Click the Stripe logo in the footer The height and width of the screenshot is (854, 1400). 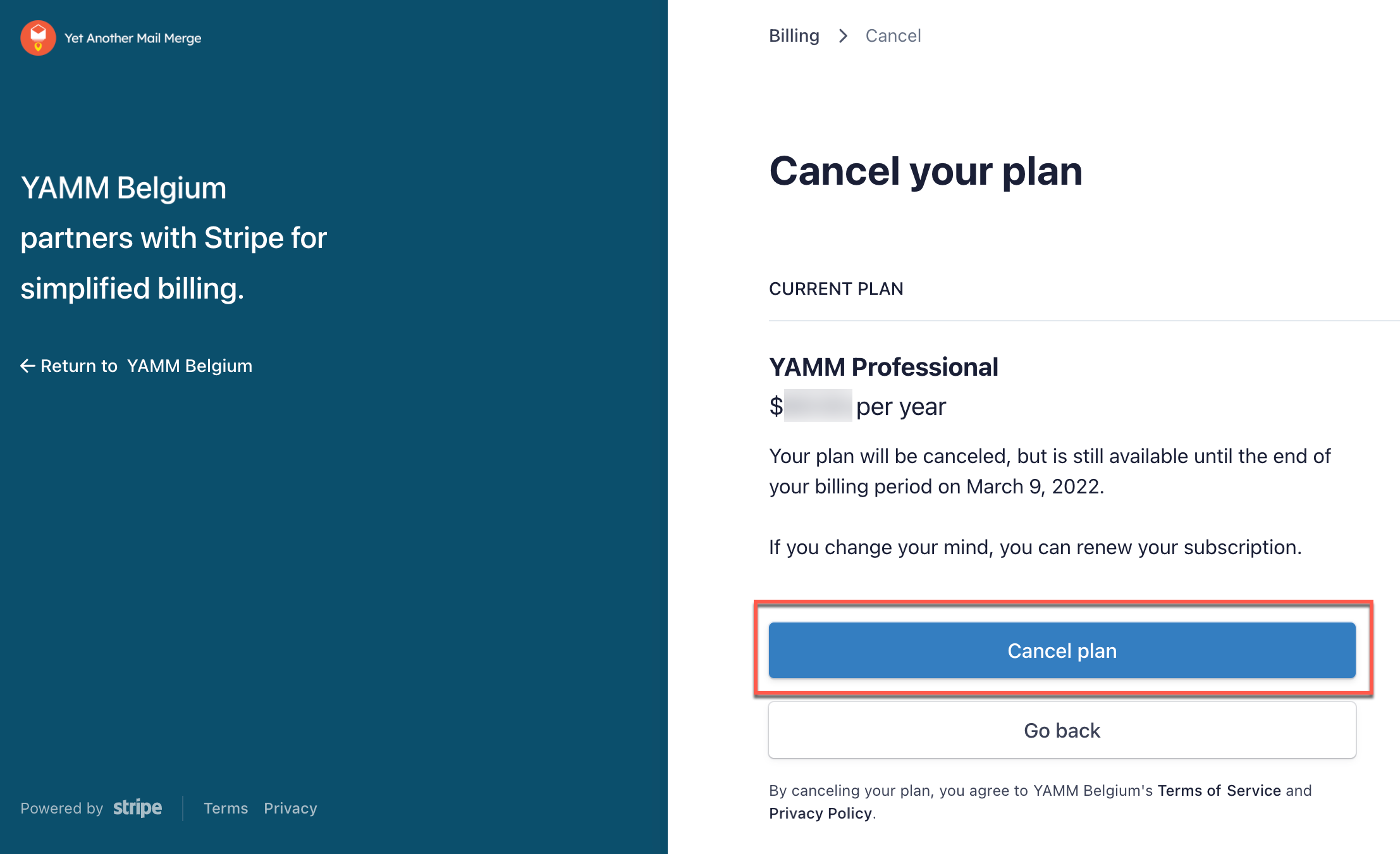point(137,808)
